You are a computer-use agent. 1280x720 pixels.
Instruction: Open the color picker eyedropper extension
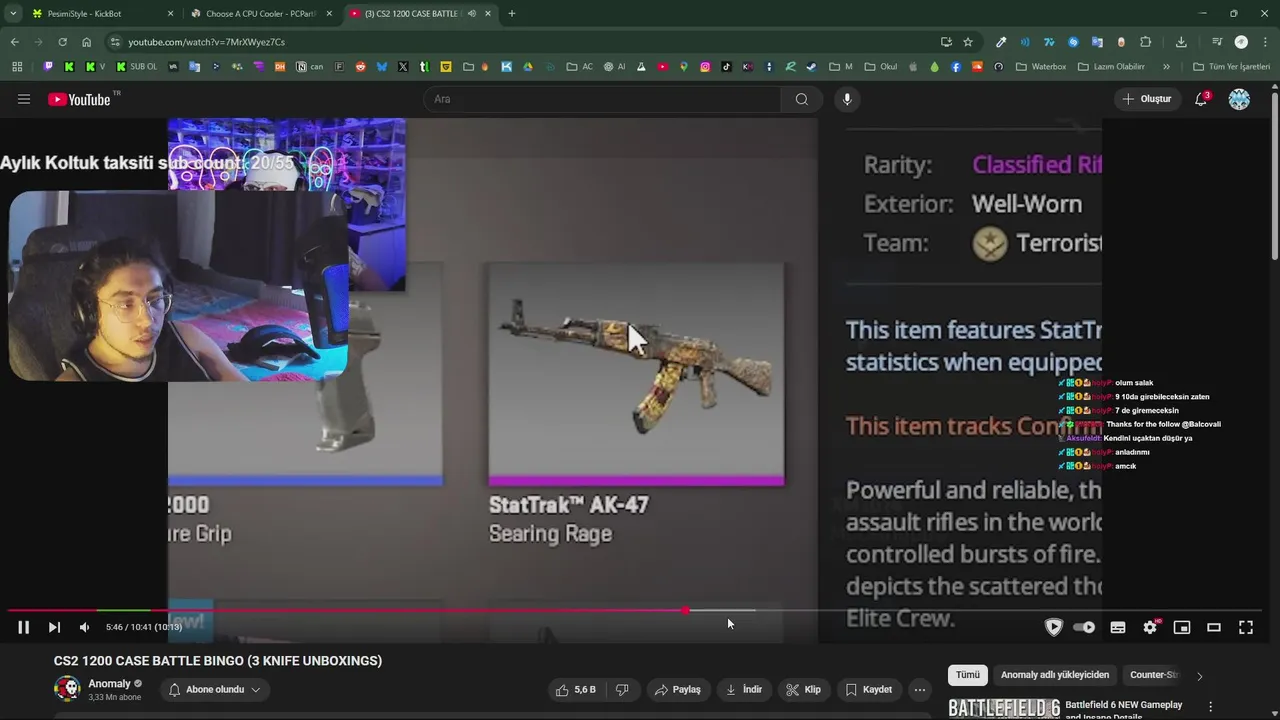[1001, 42]
